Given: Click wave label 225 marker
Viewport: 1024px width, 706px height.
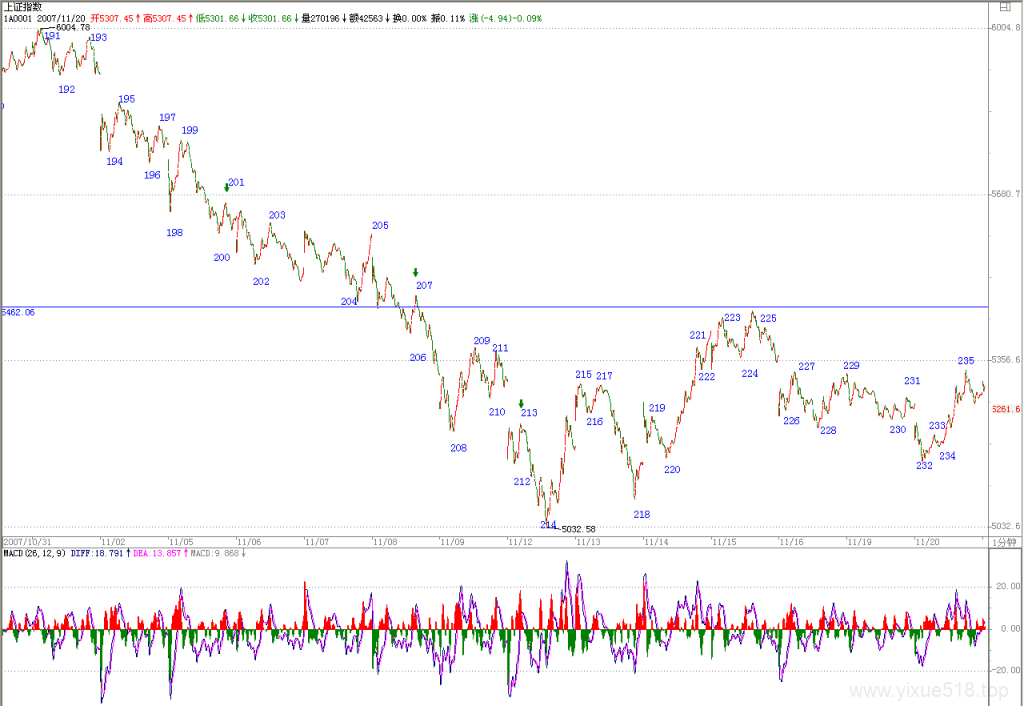Looking at the screenshot, I should [x=769, y=318].
